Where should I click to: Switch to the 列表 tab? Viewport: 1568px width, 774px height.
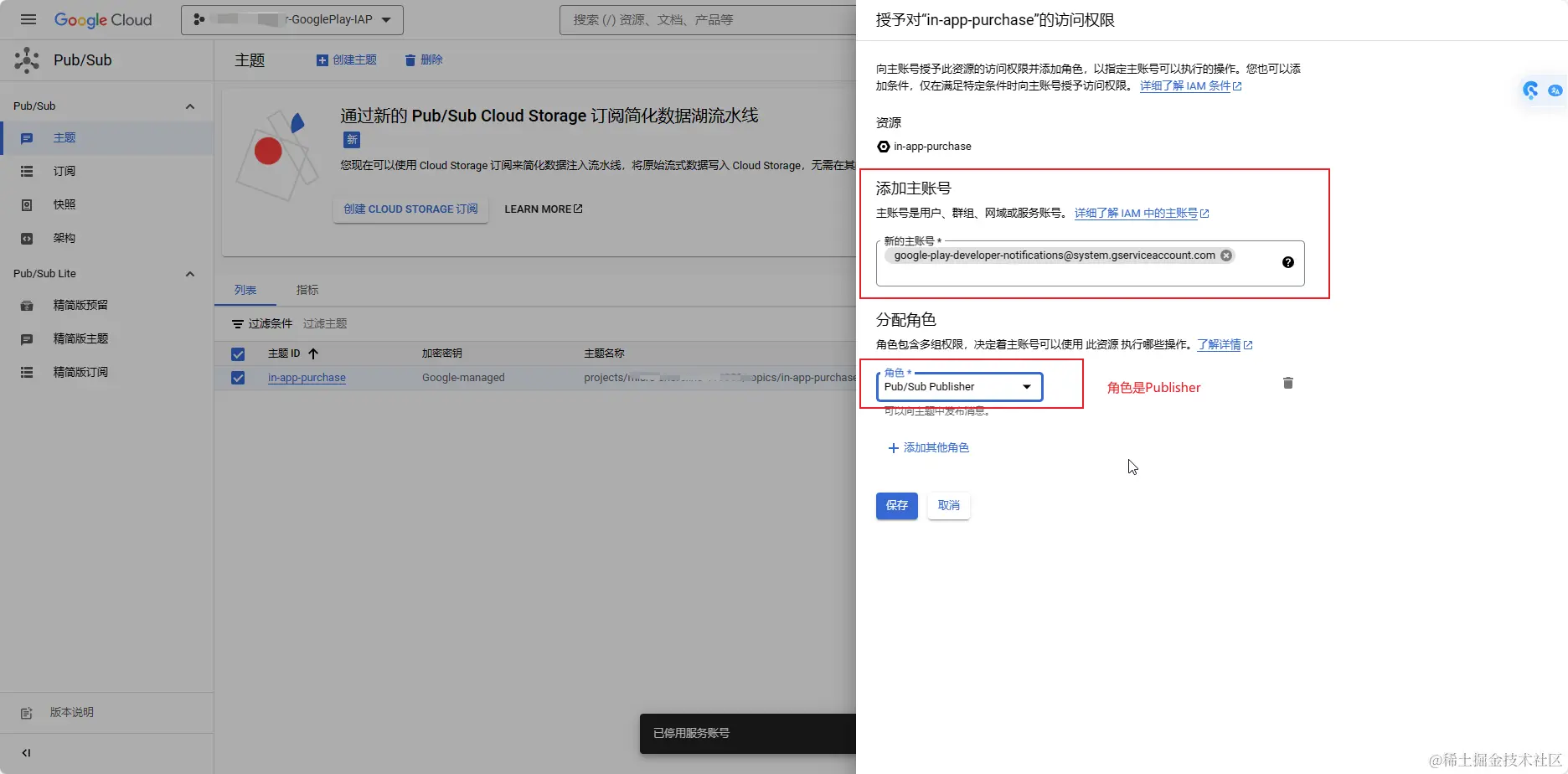[245, 290]
